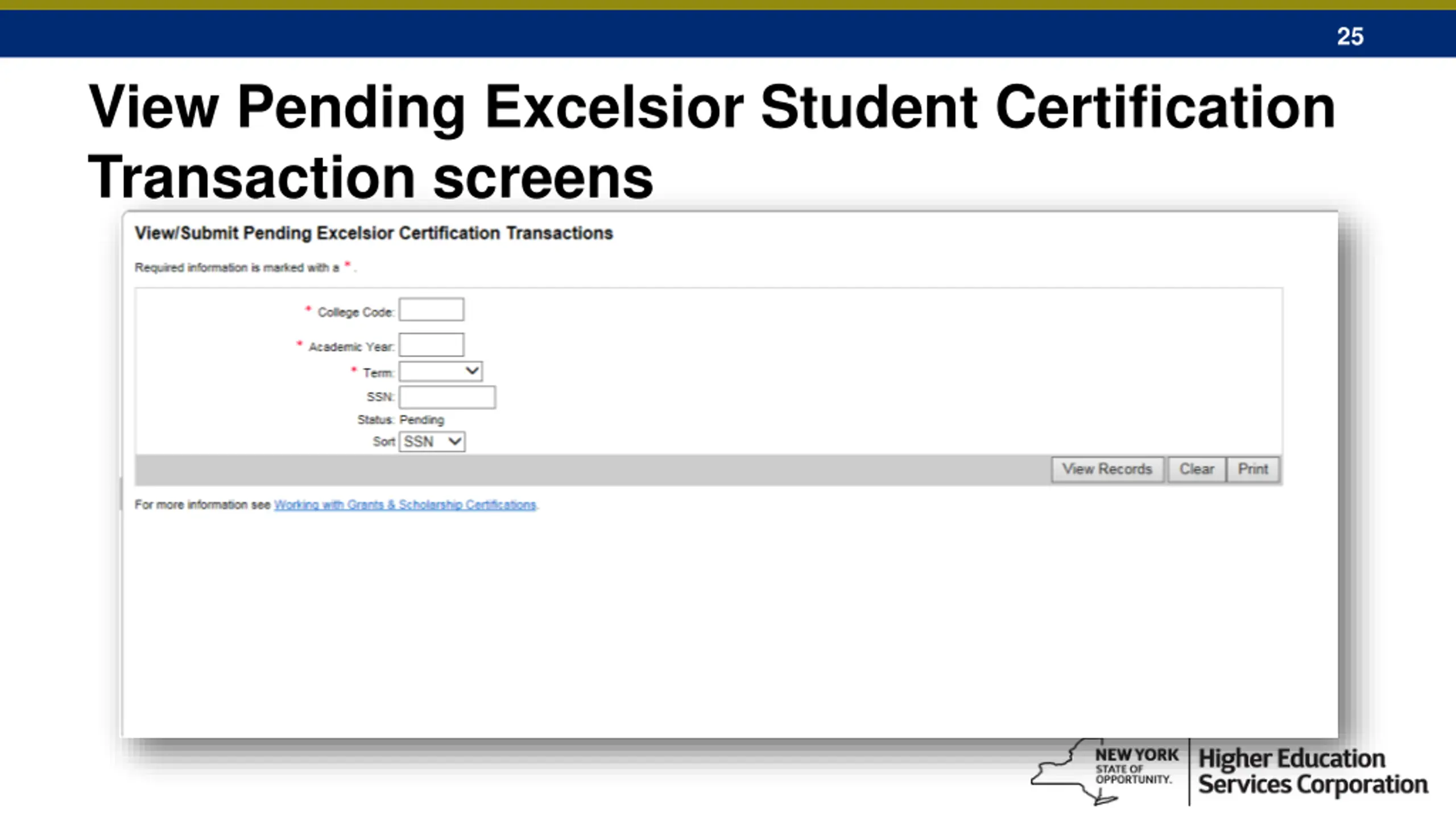1456x819 pixels.
Task: Expand the Sort dropdown showing SSN
Action: [x=432, y=441]
